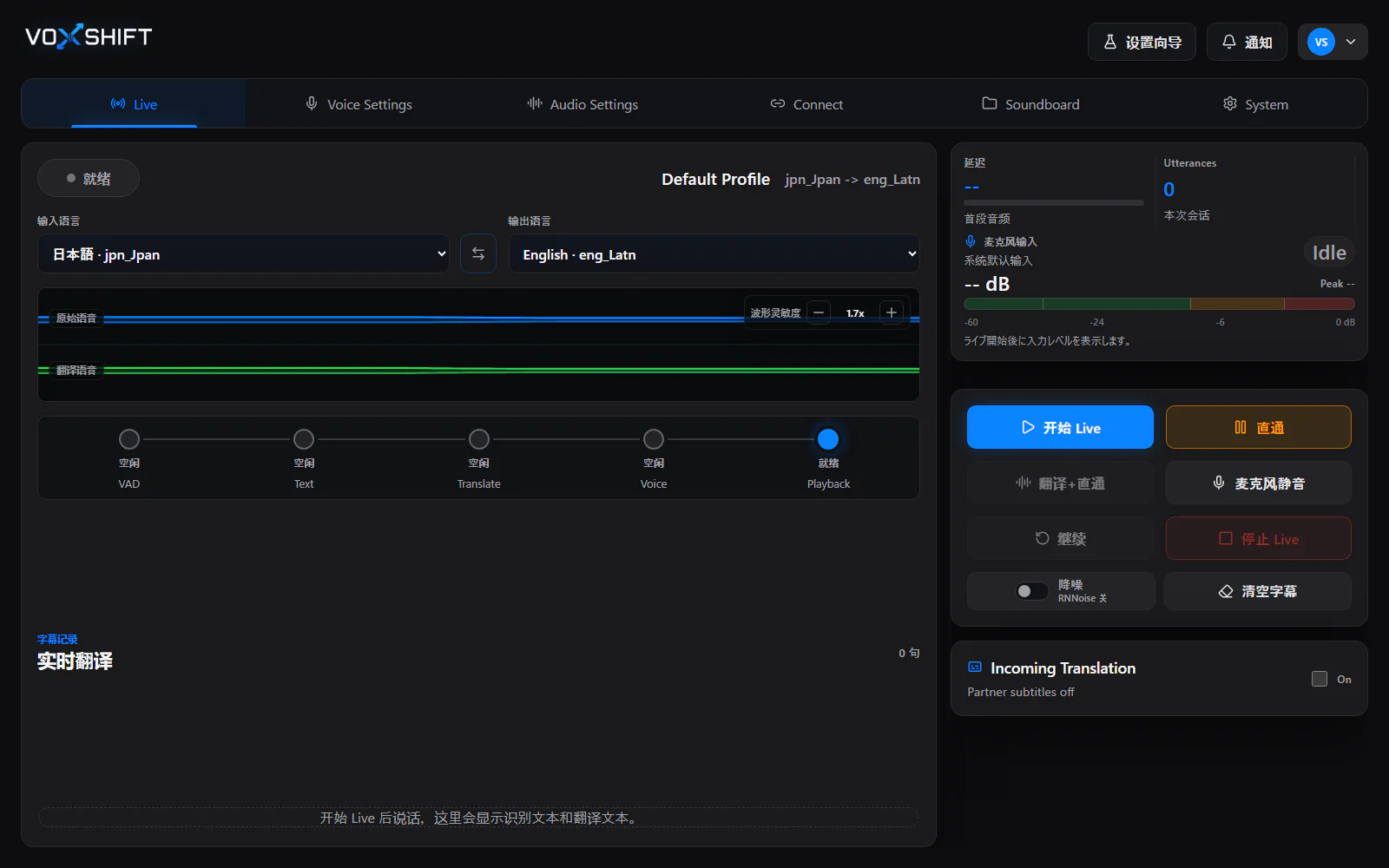Click the subtitle placeholder text box

(x=478, y=818)
